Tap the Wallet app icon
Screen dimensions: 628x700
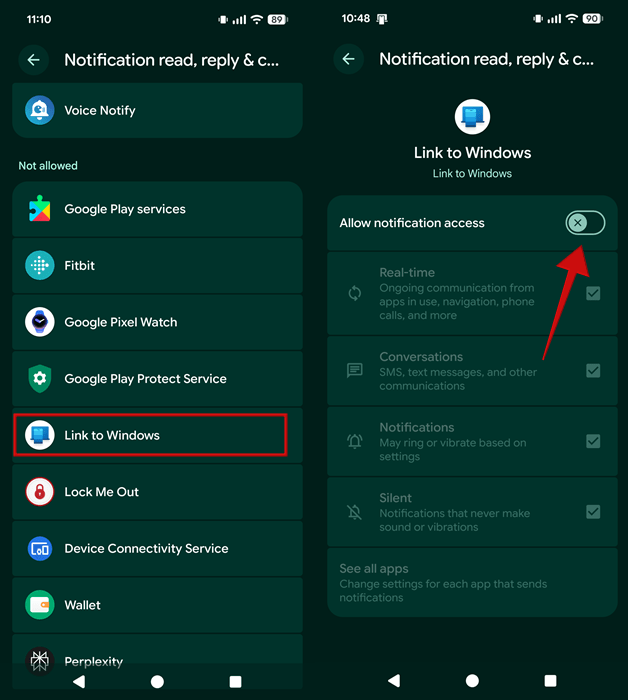[x=40, y=605]
